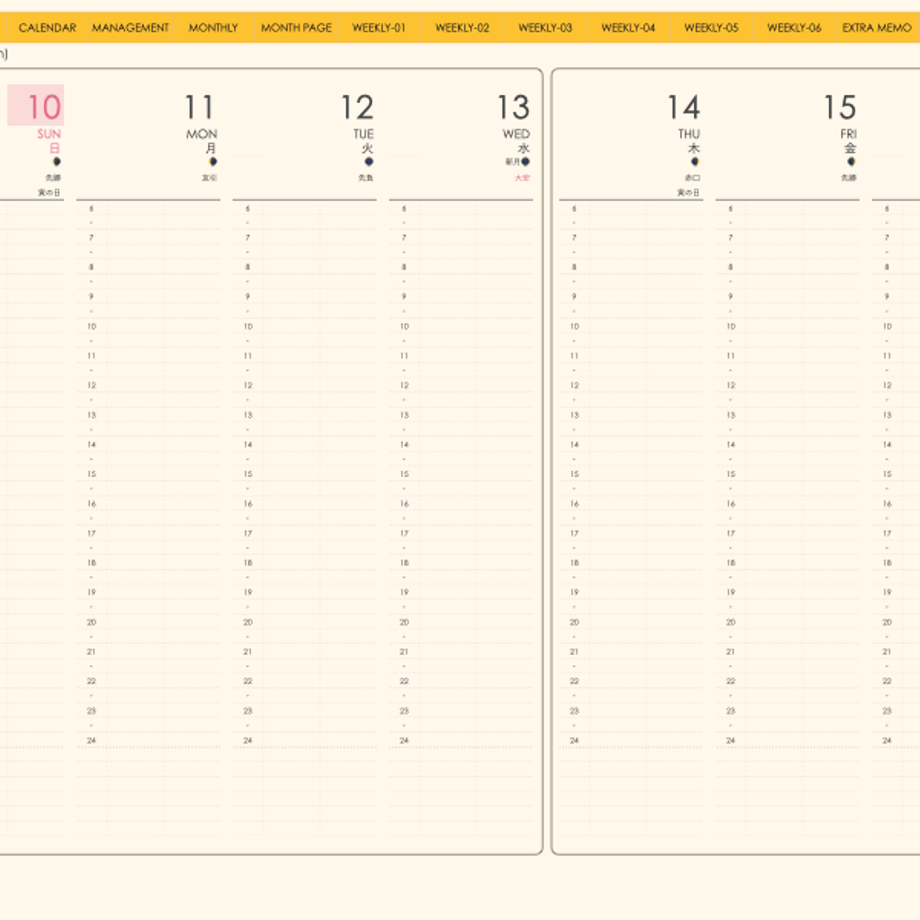Viewport: 920px width, 920px height.
Task: Click the TUE weekday label
Action: coord(364,134)
